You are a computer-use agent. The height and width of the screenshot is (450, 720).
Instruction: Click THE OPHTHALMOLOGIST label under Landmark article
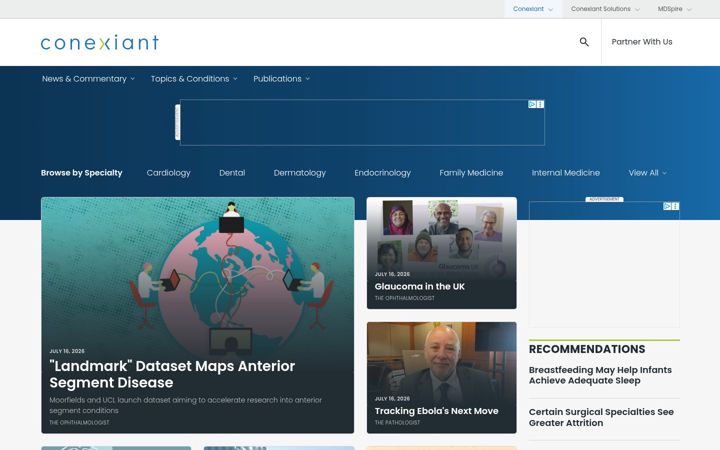tap(79, 422)
